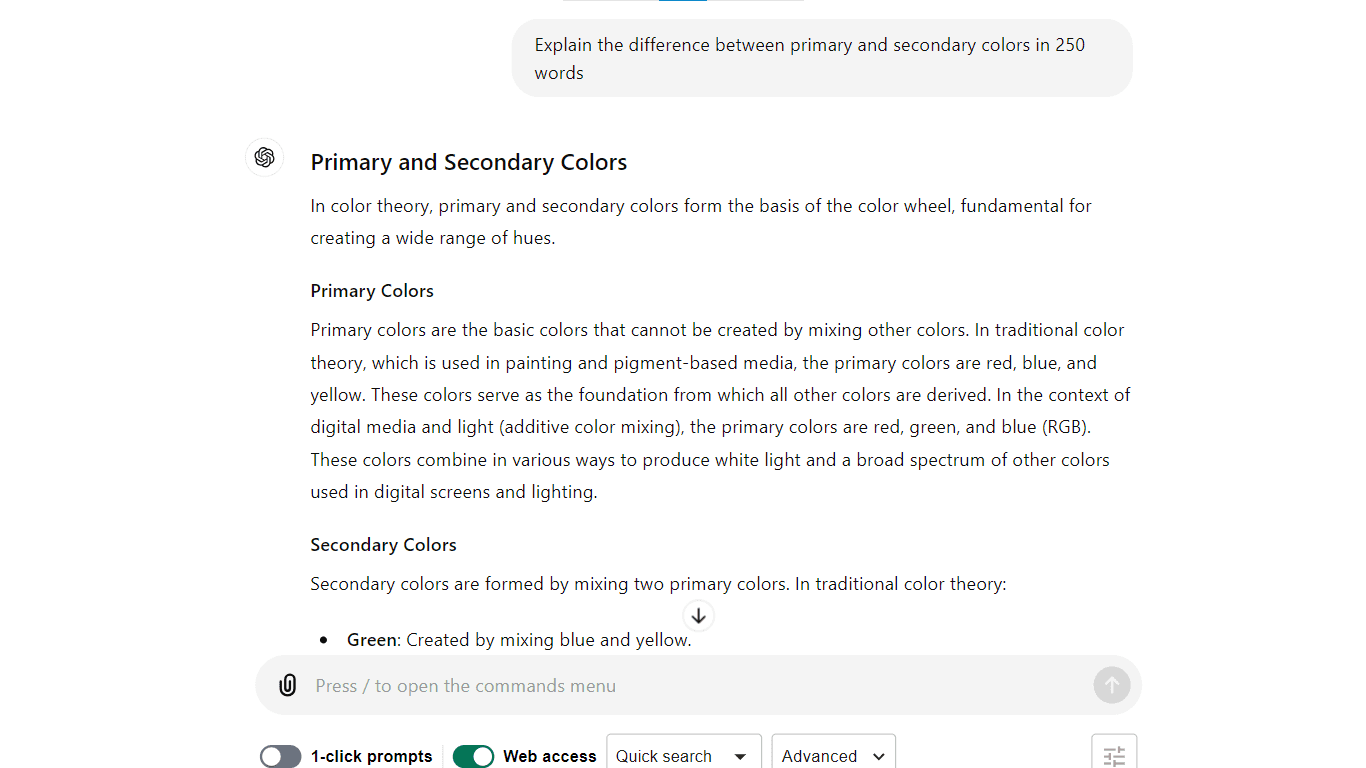Click the ChatGPT logo avatar
The width and height of the screenshot is (1366, 768).
(265, 158)
